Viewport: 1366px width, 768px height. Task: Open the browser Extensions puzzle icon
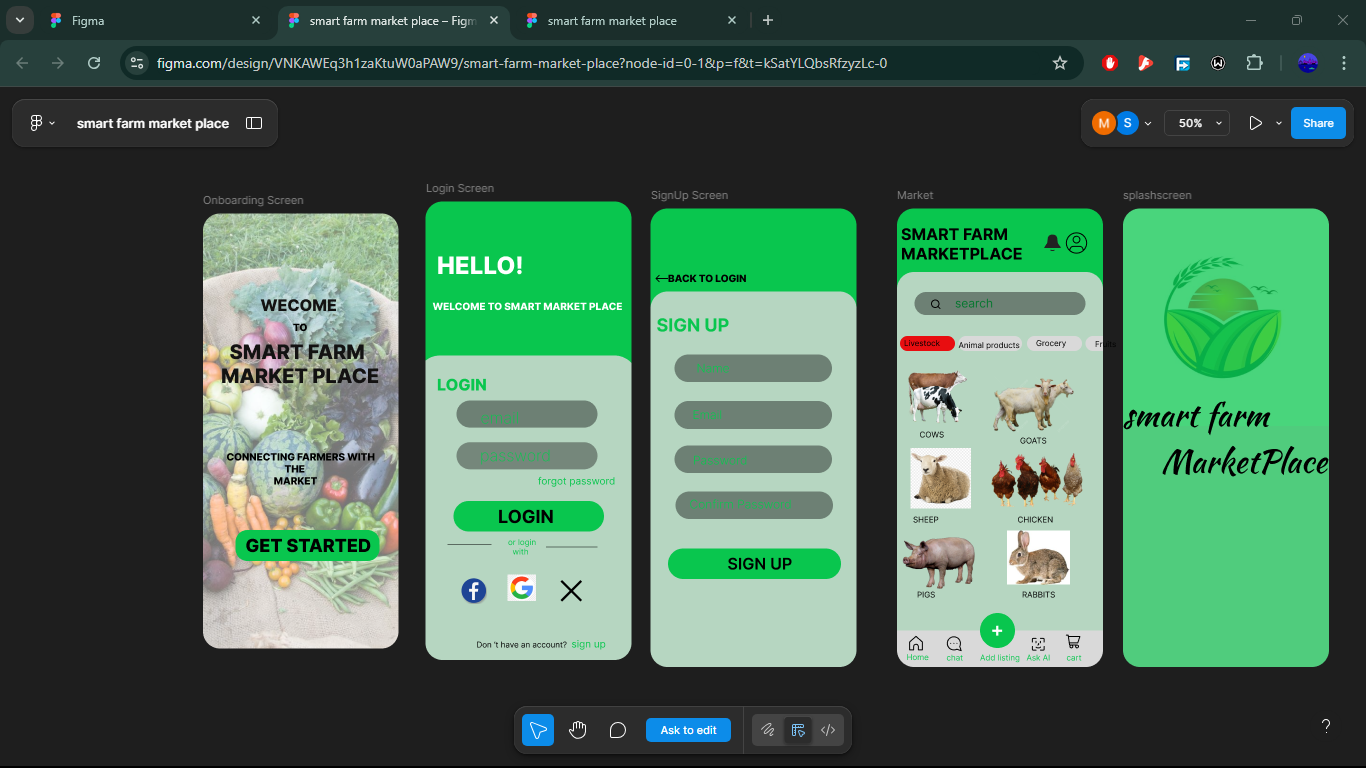tap(1254, 63)
